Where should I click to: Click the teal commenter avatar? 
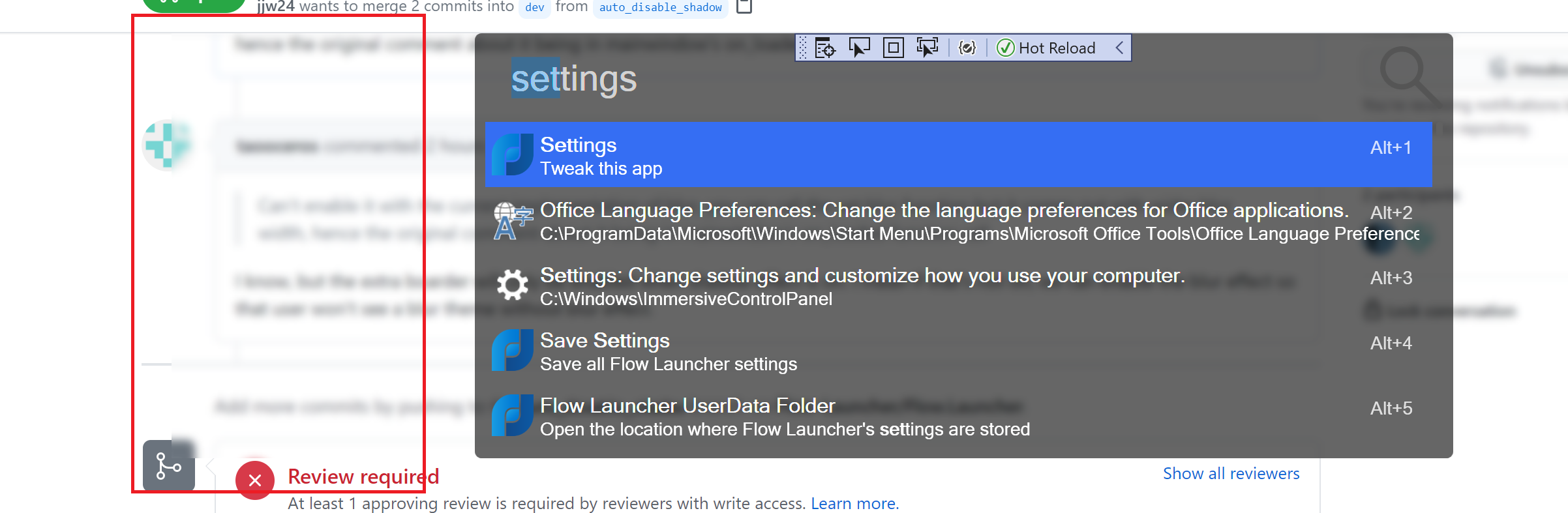click(x=168, y=145)
